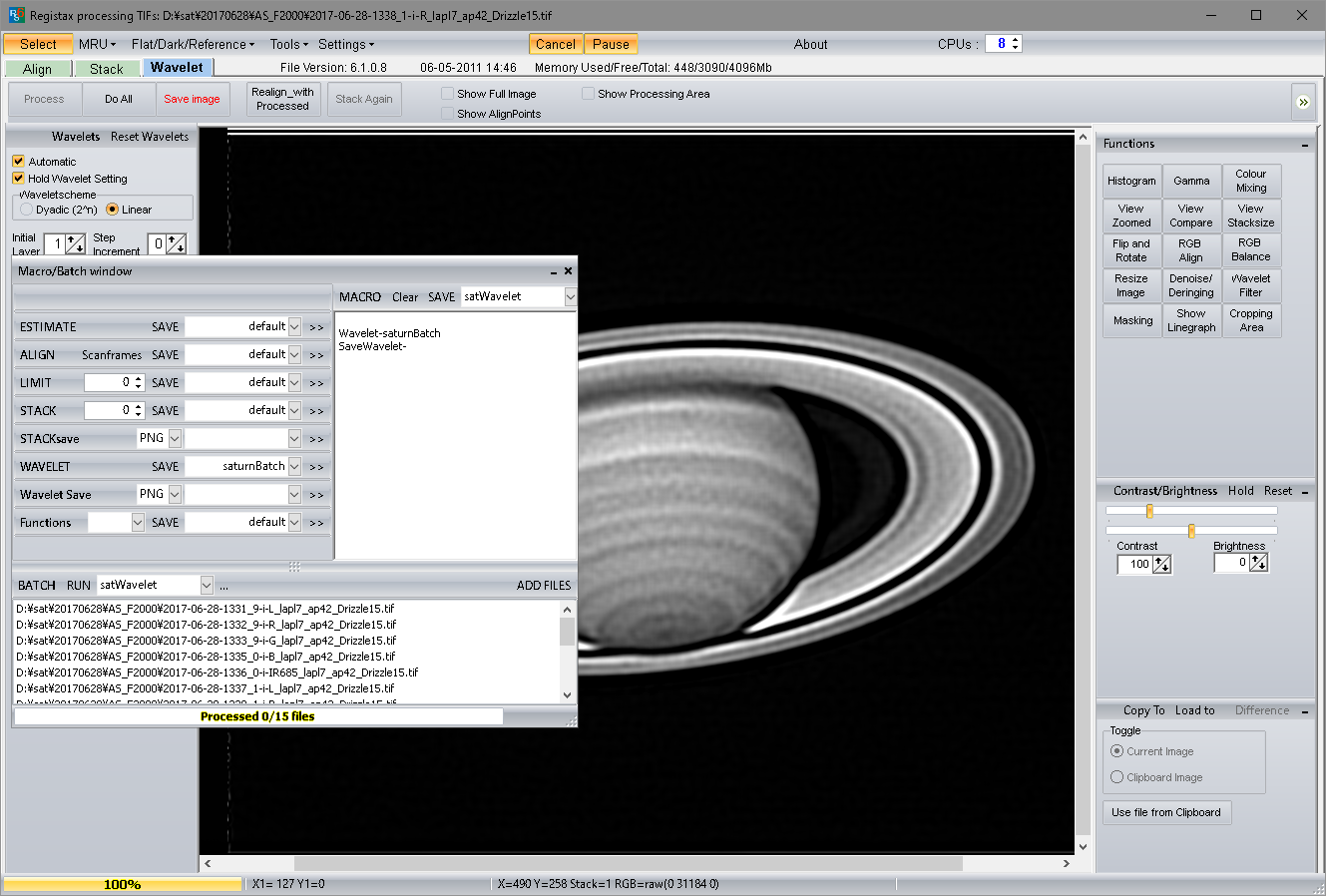This screenshot has height=896, width=1326.
Task: Open the Masking function
Action: [x=1131, y=320]
